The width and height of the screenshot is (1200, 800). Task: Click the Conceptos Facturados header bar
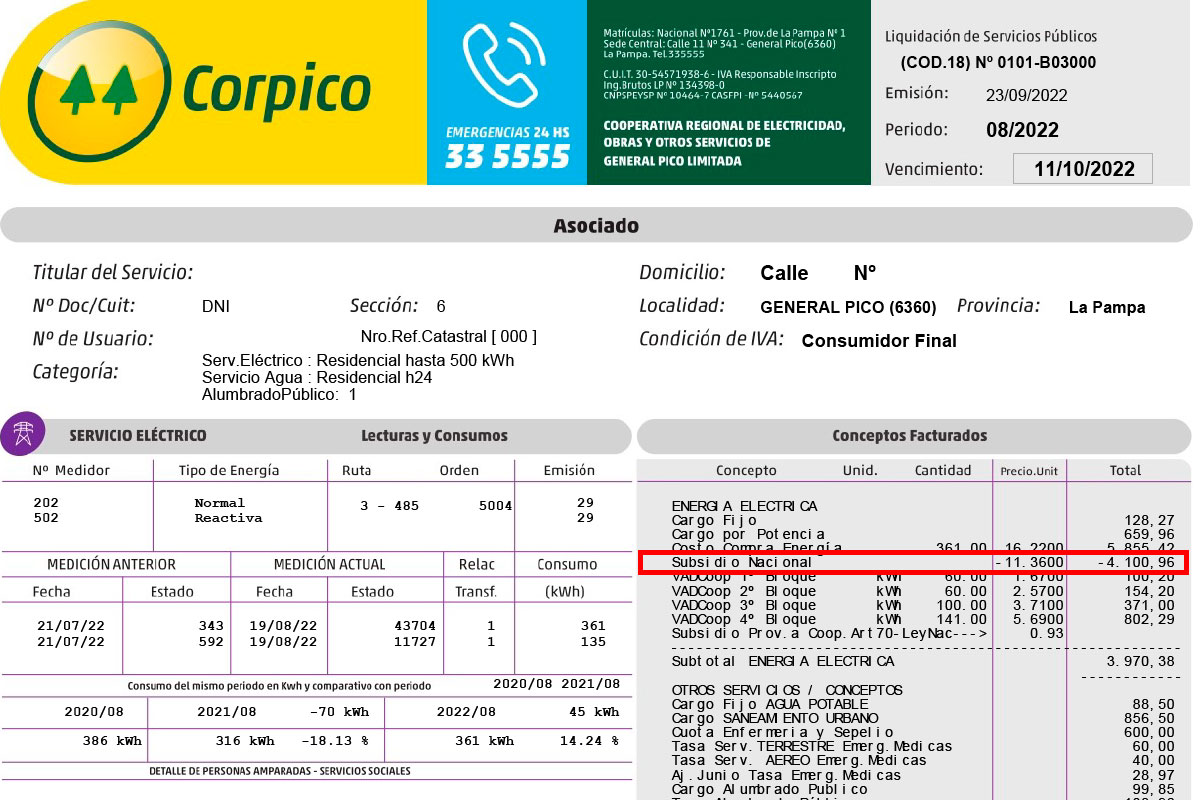[x=914, y=436]
